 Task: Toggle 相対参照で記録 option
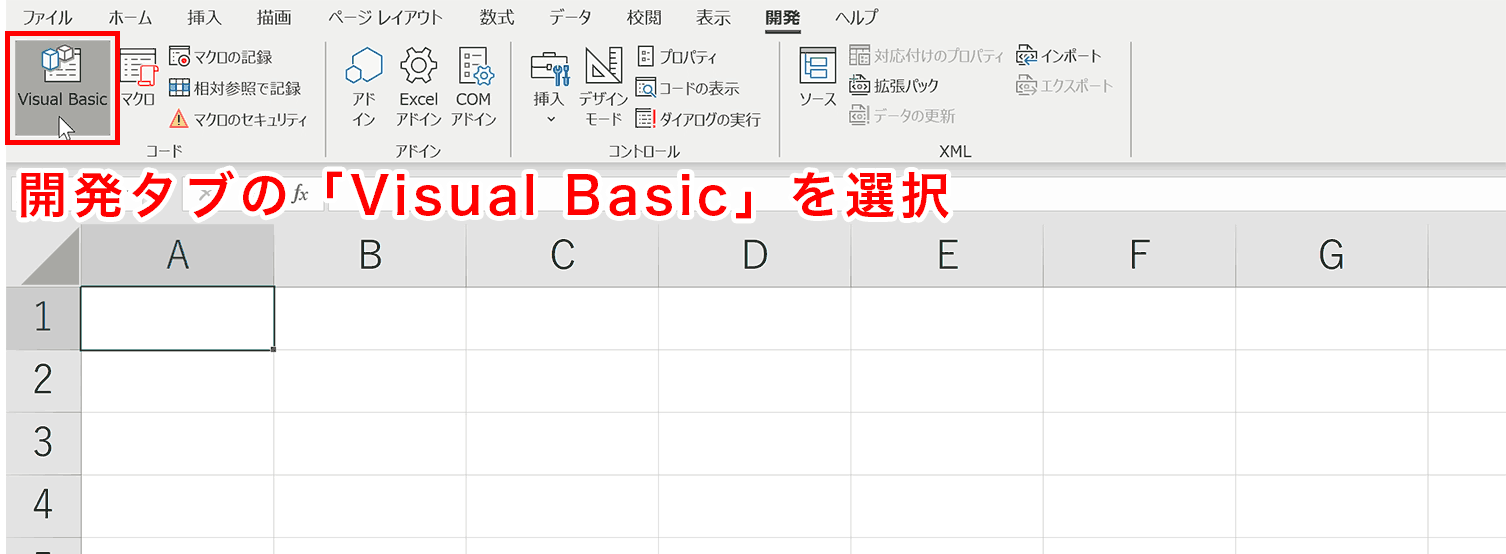234,88
